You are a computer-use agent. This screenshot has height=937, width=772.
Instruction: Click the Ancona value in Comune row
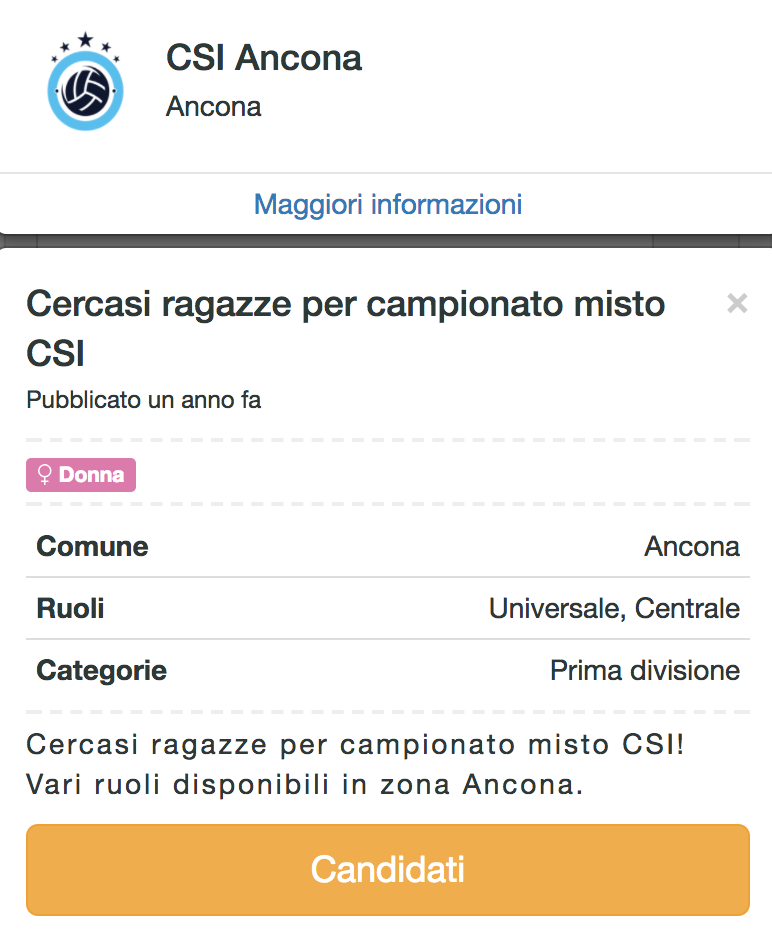(x=692, y=547)
